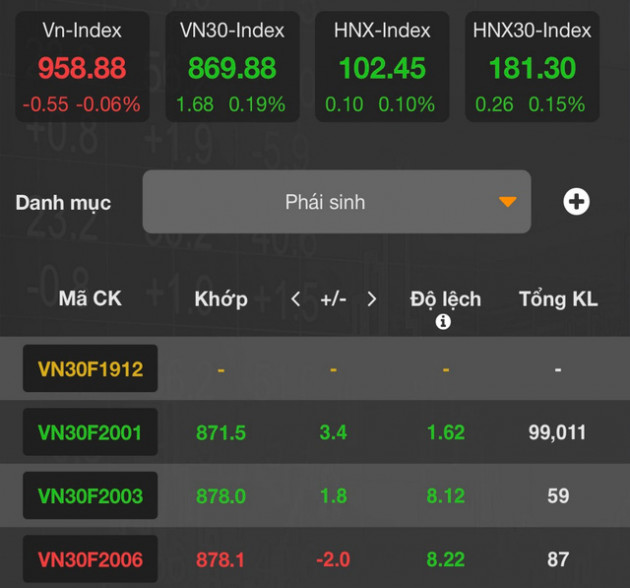The height and width of the screenshot is (588, 630).
Task: Sort by the Khớp column header
Action: tap(221, 299)
